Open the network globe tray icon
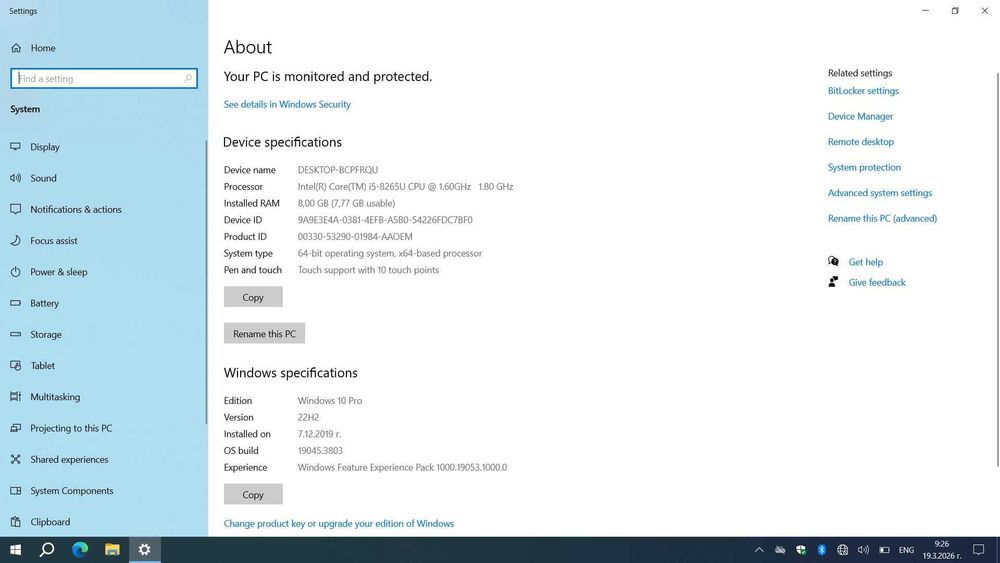The image size is (1000, 563). (842, 550)
